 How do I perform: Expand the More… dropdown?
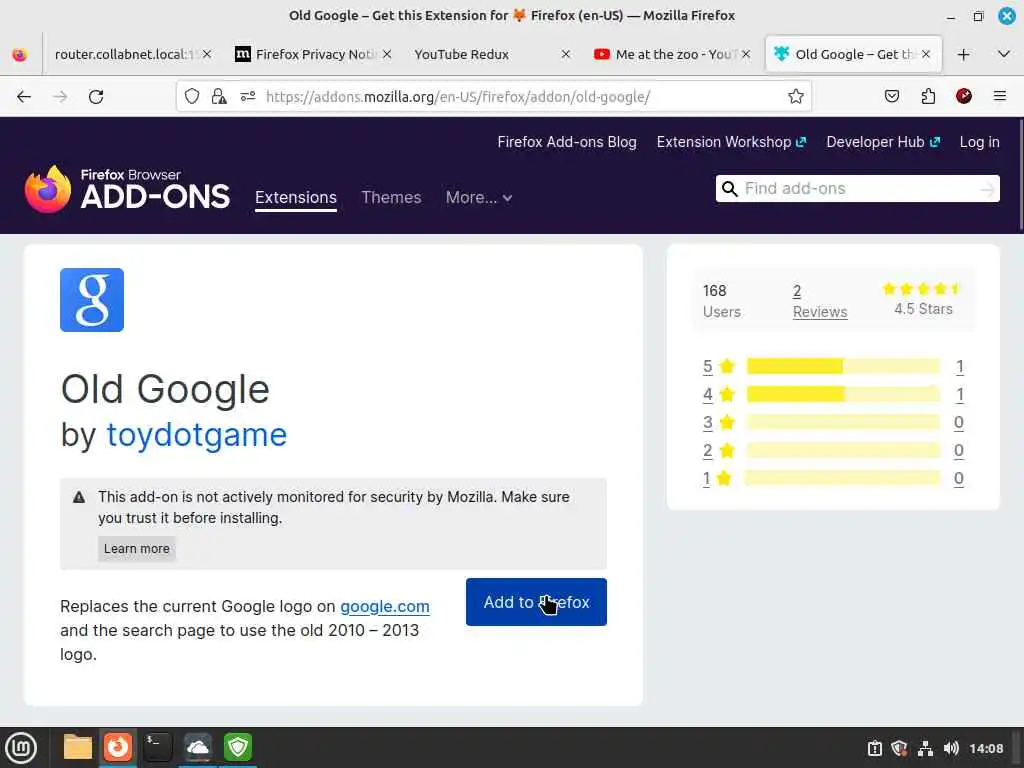pyautogui.click(x=479, y=197)
